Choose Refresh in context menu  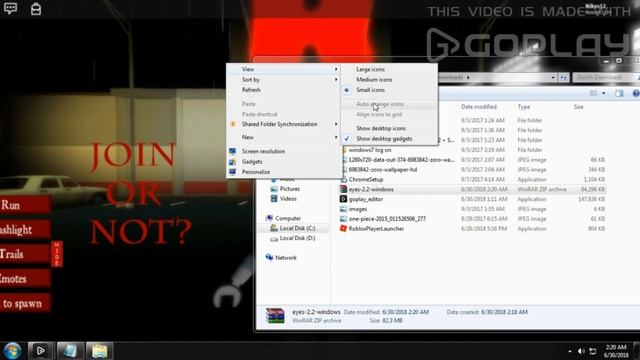click(x=284, y=90)
